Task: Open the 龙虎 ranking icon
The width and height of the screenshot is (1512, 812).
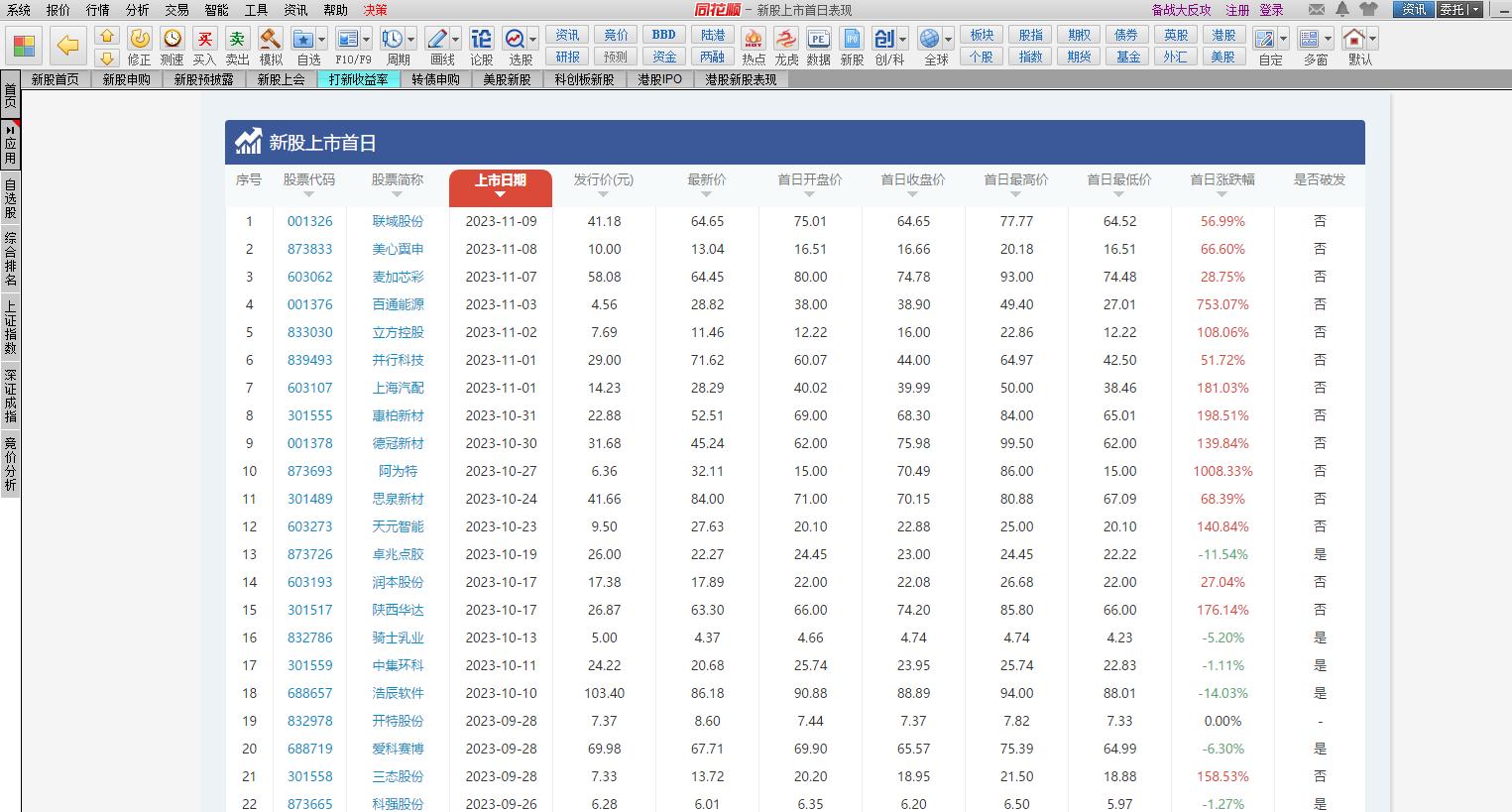Action: pyautogui.click(x=786, y=40)
